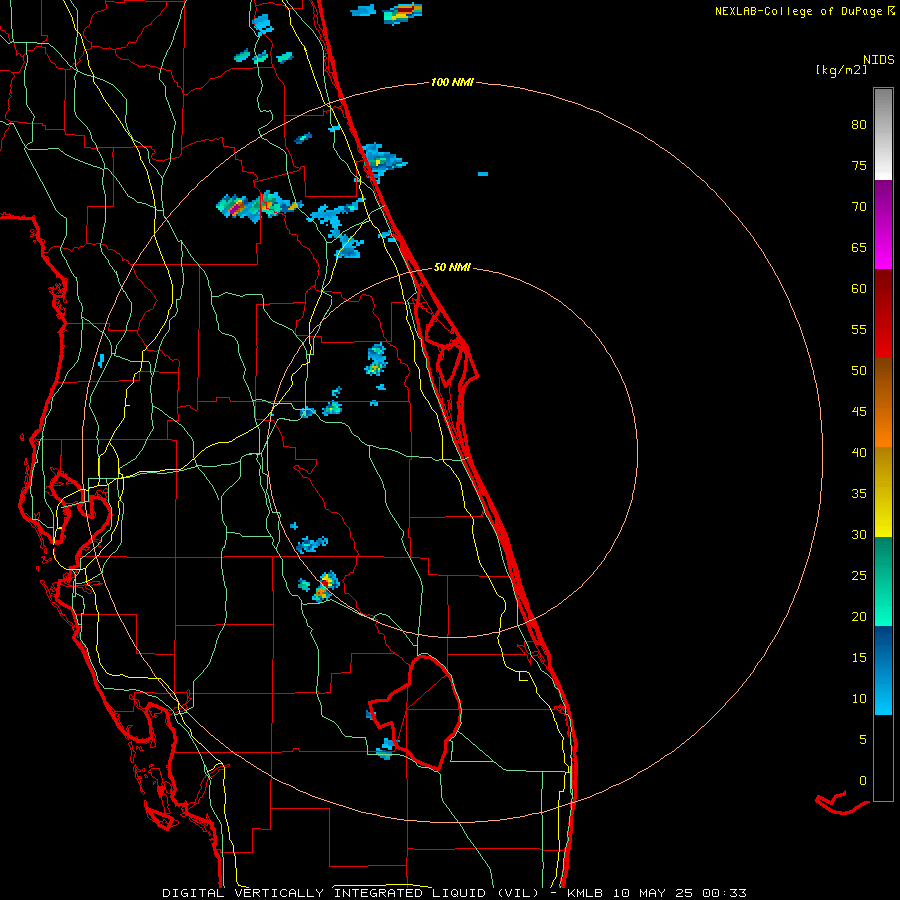Click the legend value 0

coord(863,781)
